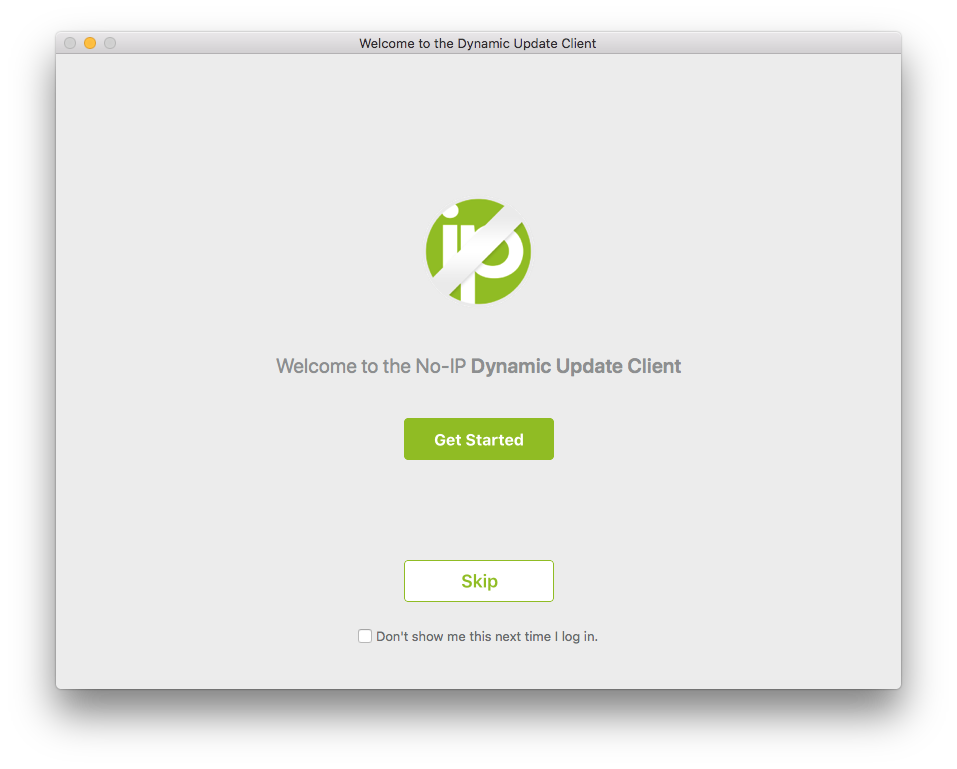Click the Get Started button

478,439
